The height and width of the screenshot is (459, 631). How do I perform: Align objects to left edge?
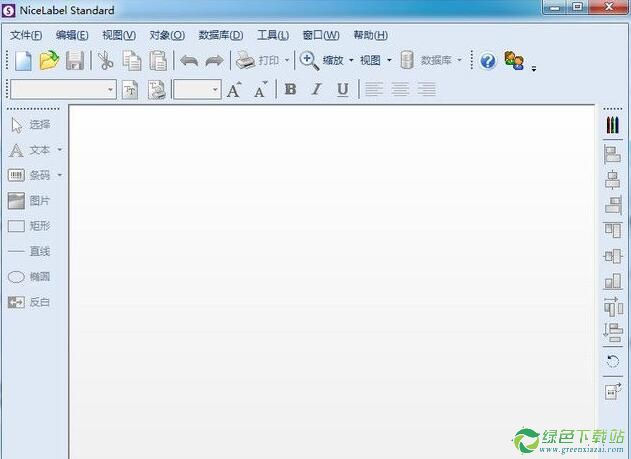612,154
